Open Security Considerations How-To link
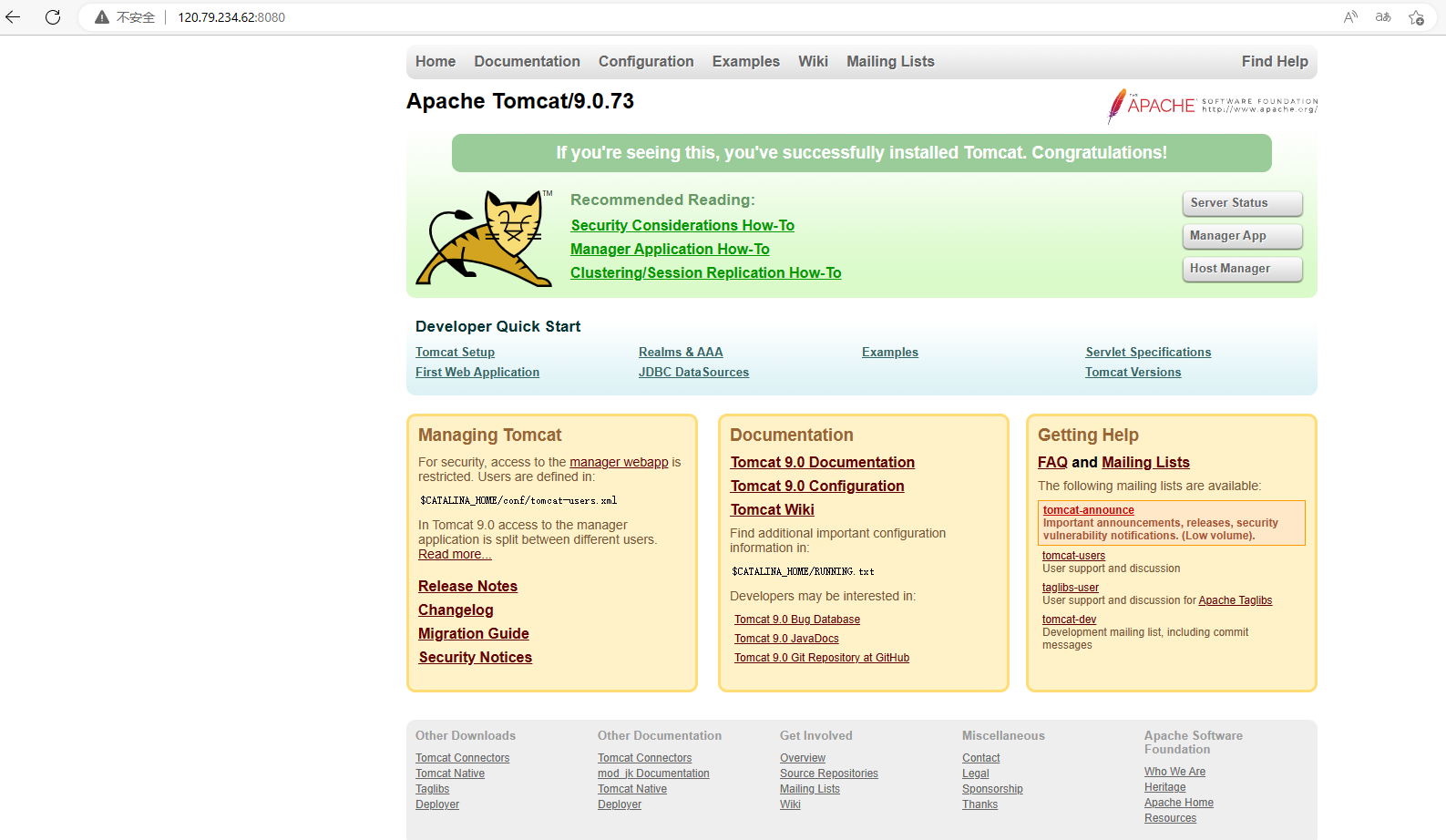1446x840 pixels. 682,225
